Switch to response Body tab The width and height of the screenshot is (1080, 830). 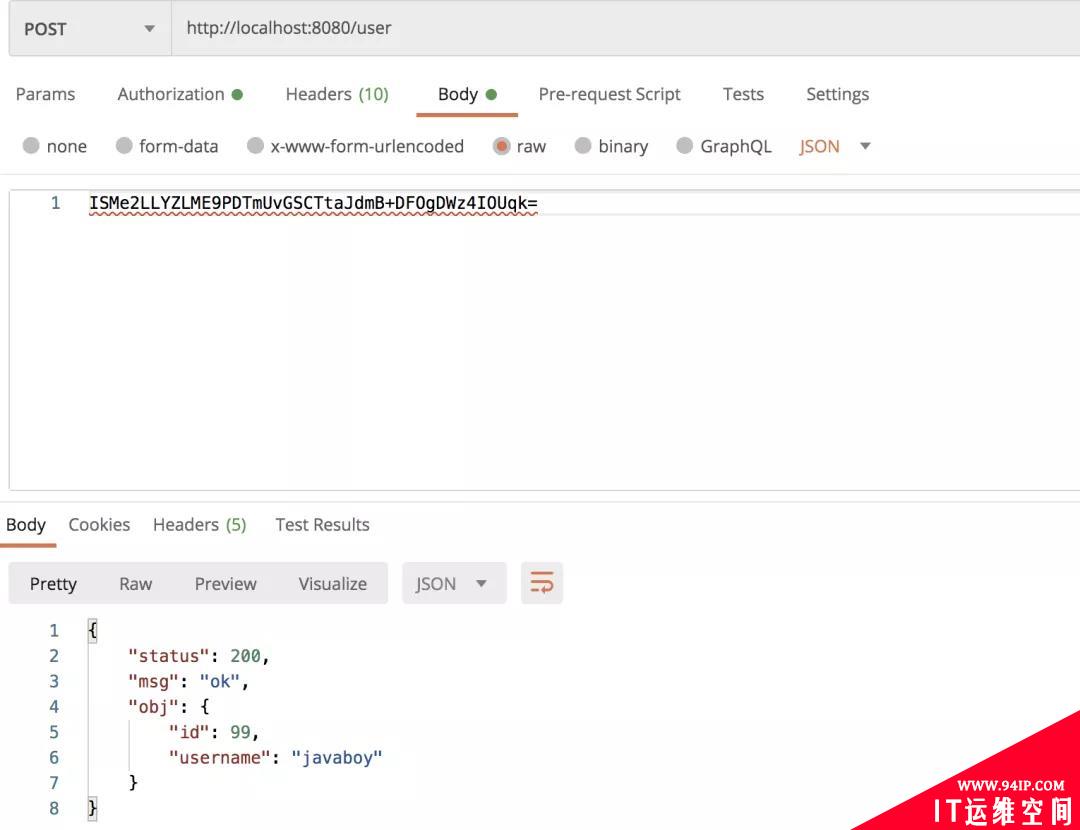[x=25, y=525]
